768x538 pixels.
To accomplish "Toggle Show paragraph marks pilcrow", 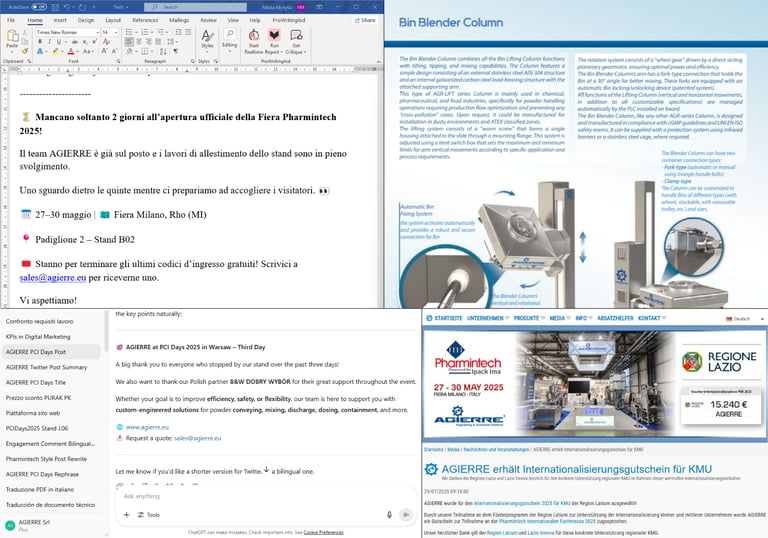I will (175, 51).
